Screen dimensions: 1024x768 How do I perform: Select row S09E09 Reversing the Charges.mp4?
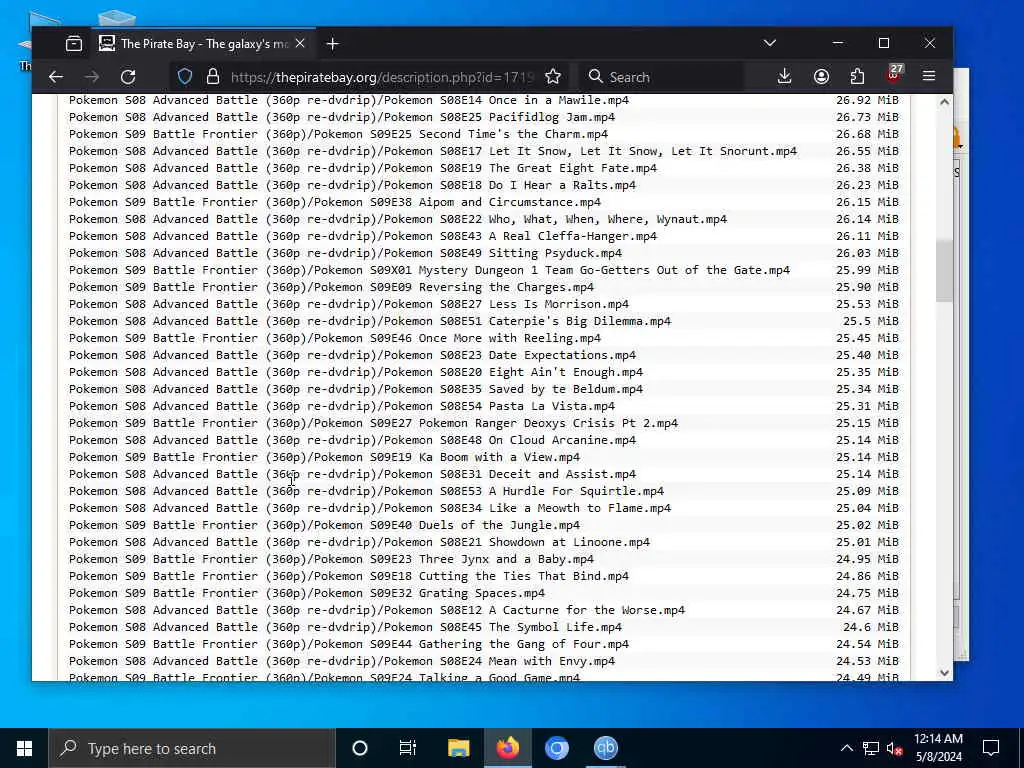483,287
